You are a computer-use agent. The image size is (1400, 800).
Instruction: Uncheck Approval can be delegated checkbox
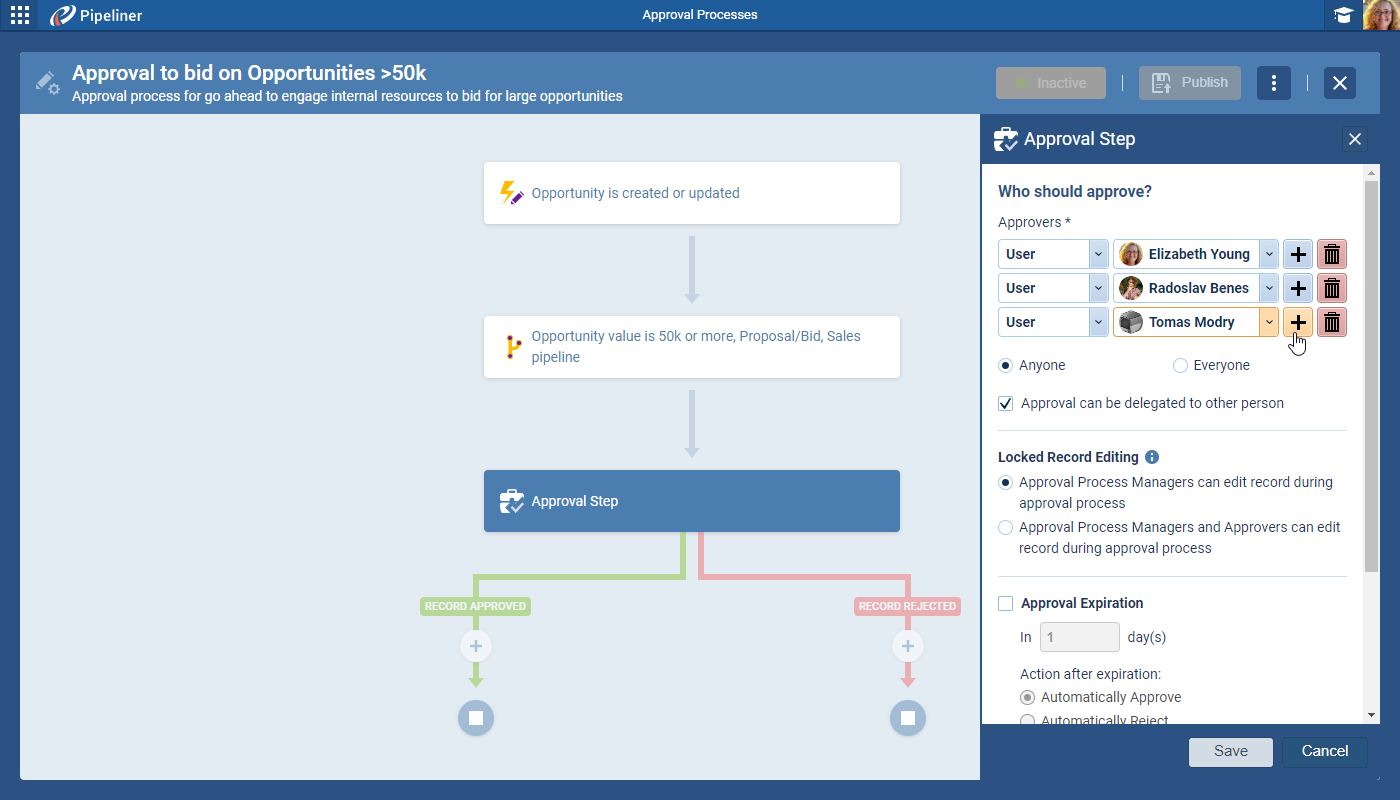[1006, 404]
